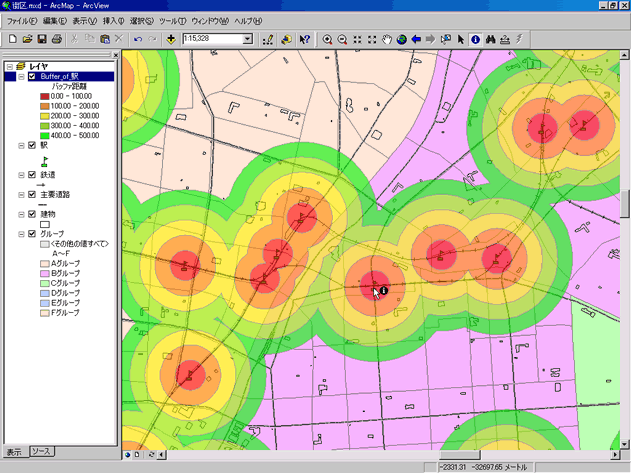Click the map's vertical scrollbar thumb
Screen dimensions: 631x473
pyautogui.click(x=625, y=203)
